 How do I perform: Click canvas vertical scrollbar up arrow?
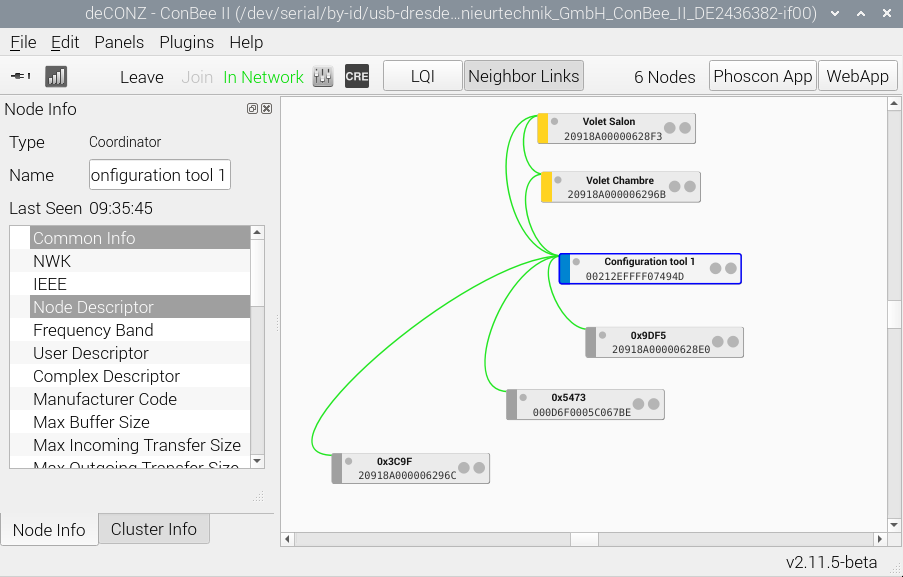[894, 104]
